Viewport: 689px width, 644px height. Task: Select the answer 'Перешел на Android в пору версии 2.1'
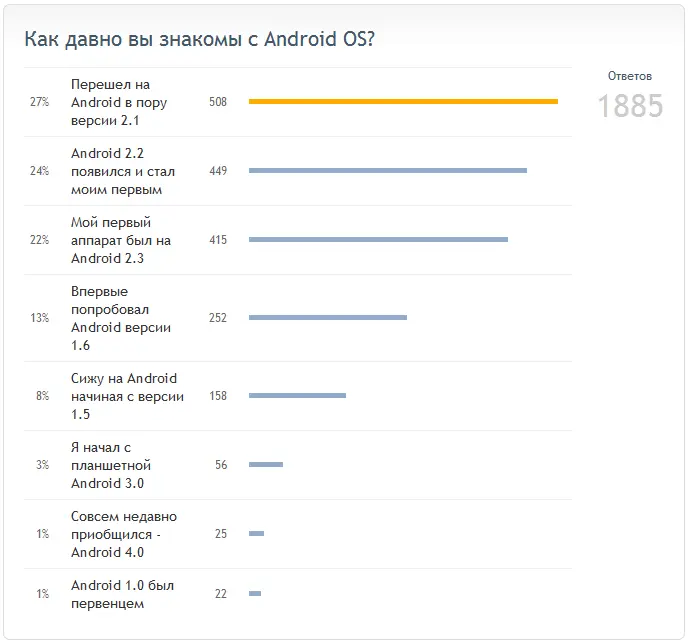(x=119, y=102)
